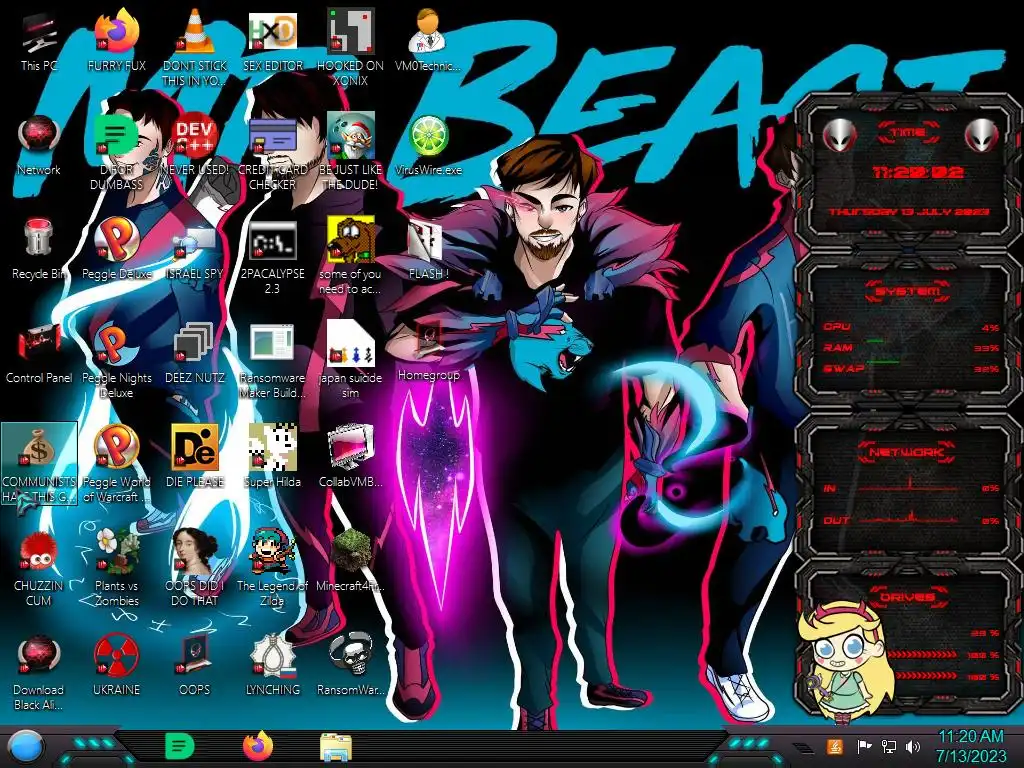Launch CHUZZIN CUM fuzzy red icon
Screen dimensions: 1024x768
39,568
